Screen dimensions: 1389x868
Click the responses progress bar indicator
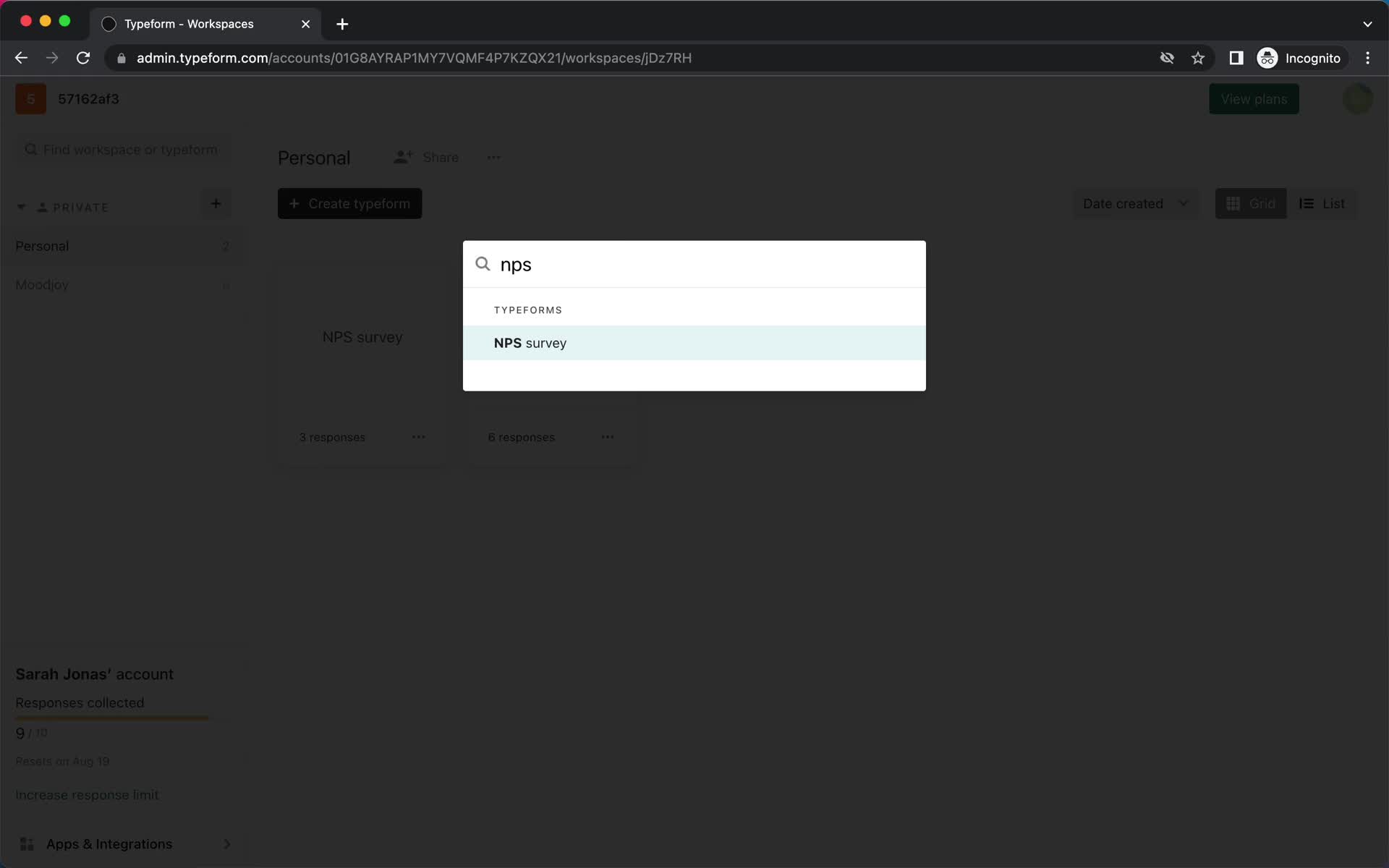click(112, 718)
